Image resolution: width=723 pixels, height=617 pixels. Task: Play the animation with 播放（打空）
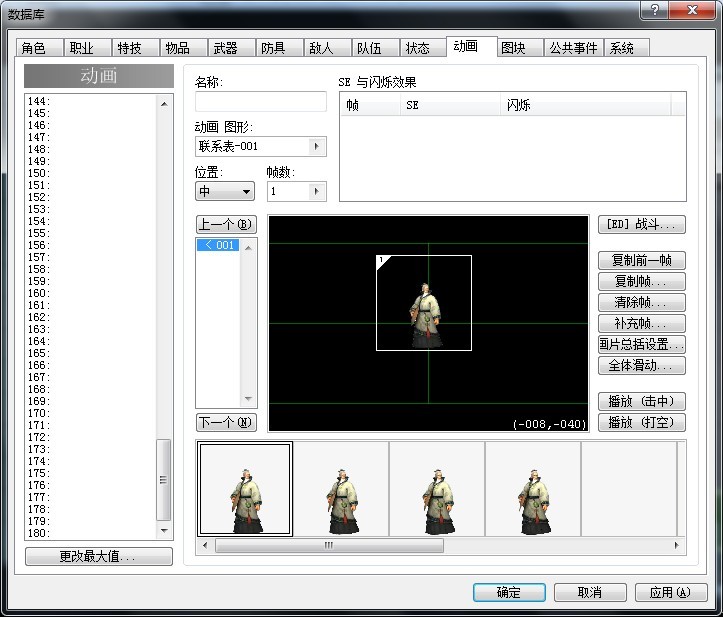(x=641, y=422)
